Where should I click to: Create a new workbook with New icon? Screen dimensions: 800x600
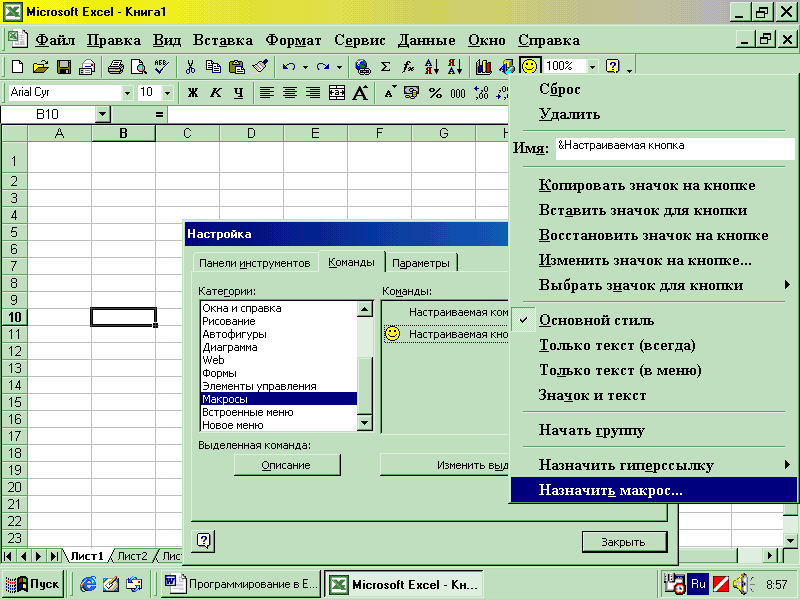17,66
